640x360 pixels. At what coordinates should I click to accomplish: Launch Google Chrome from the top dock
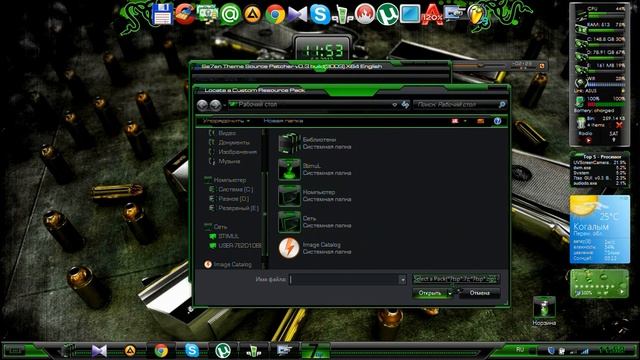pyautogui.click(x=275, y=15)
